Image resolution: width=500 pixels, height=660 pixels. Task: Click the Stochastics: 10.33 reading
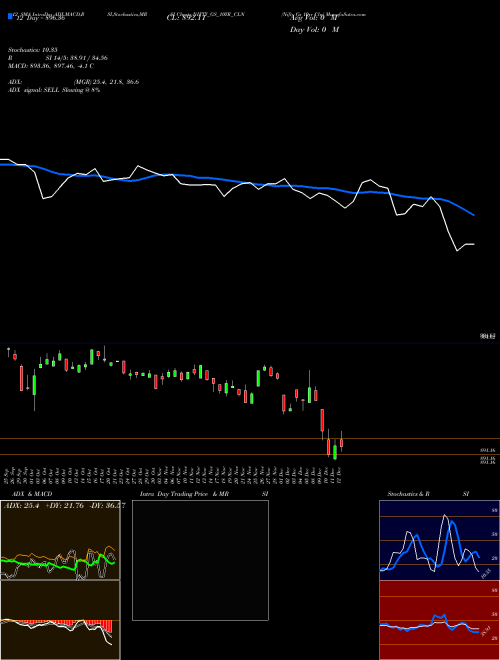[32, 50]
